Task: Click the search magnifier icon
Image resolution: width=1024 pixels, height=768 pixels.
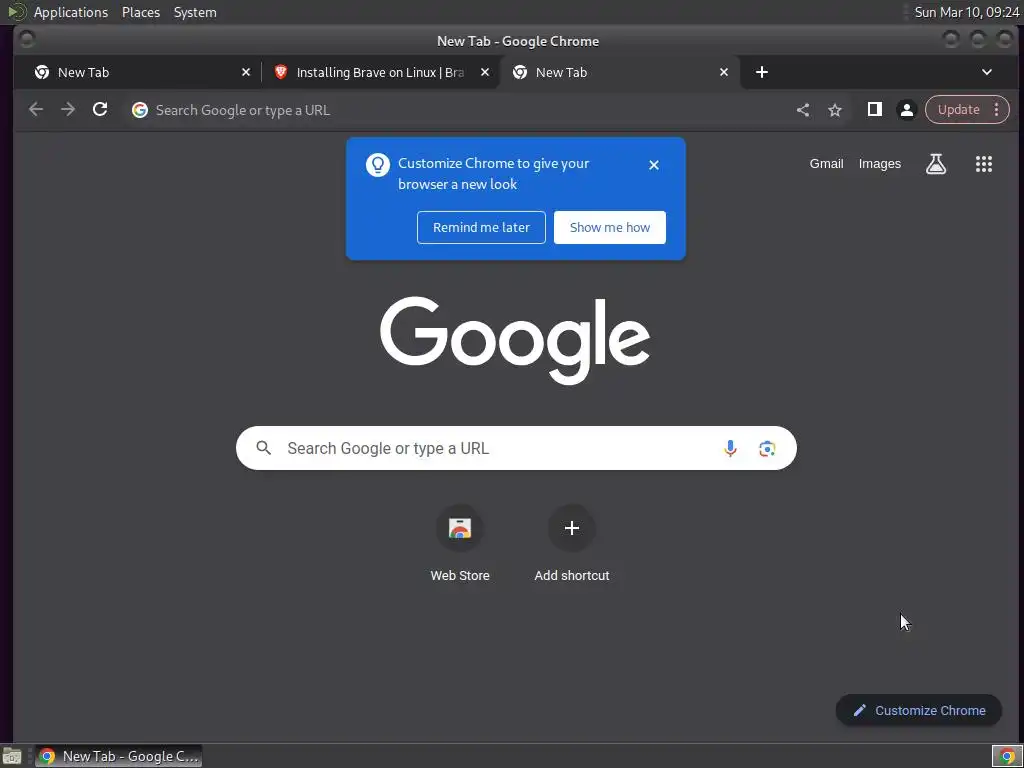Action: point(264,448)
